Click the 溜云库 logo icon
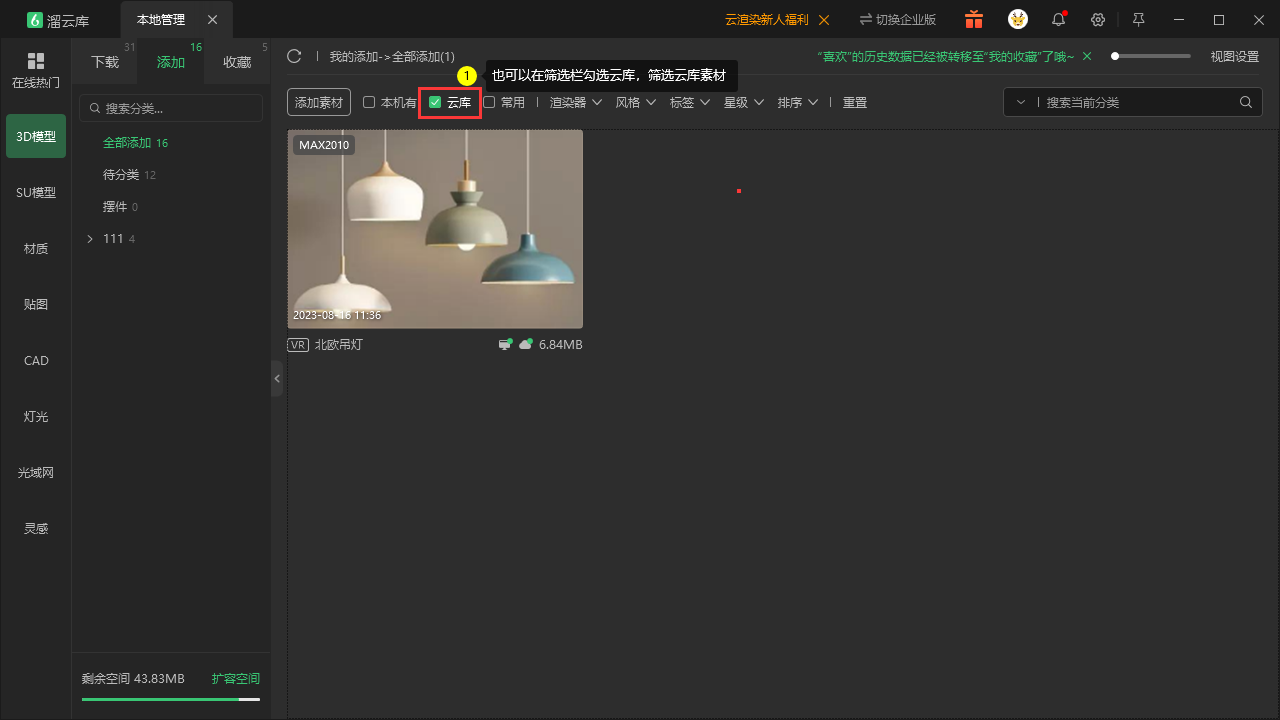 [x=35, y=20]
